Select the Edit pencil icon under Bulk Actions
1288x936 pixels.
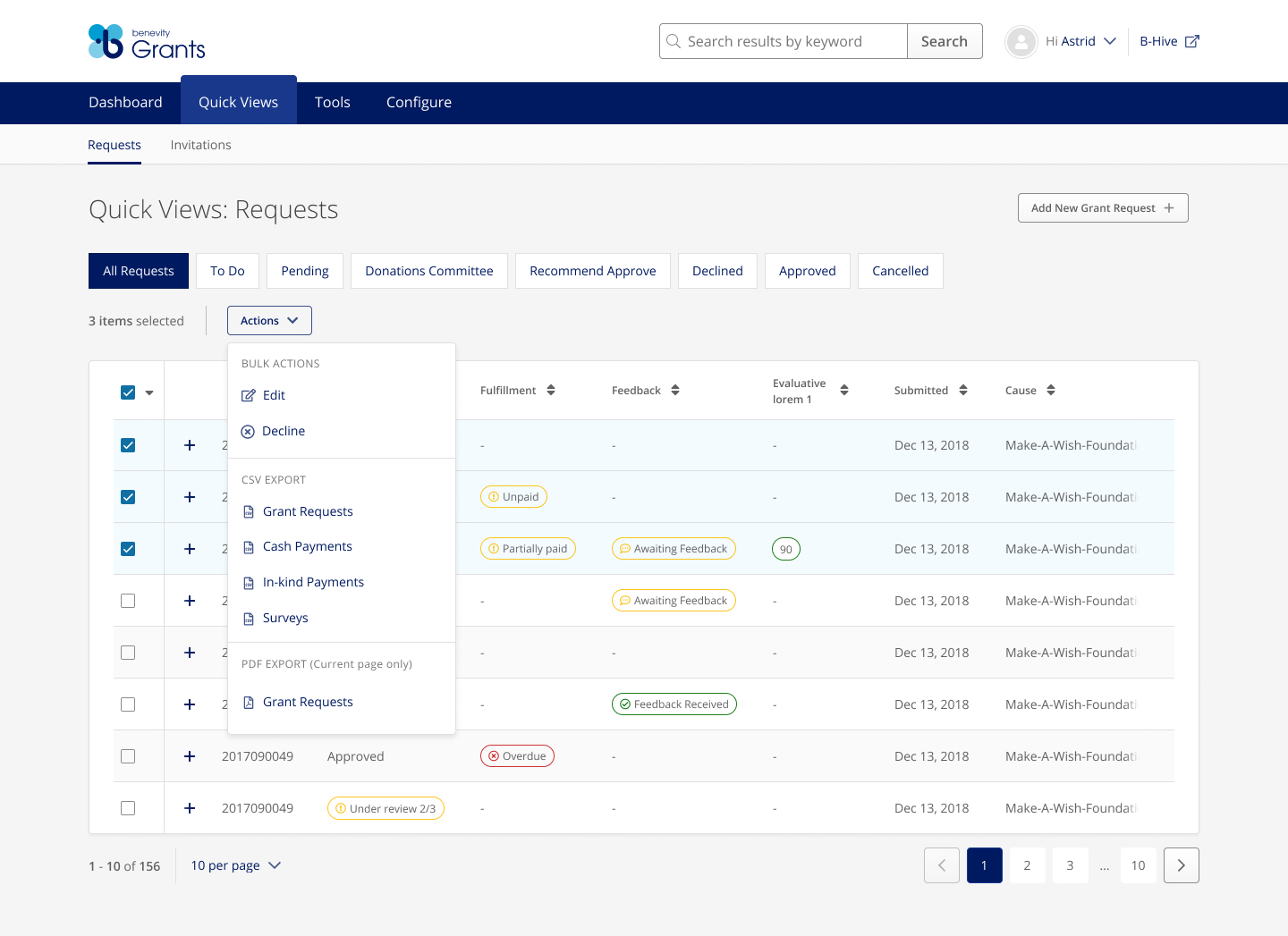point(248,394)
